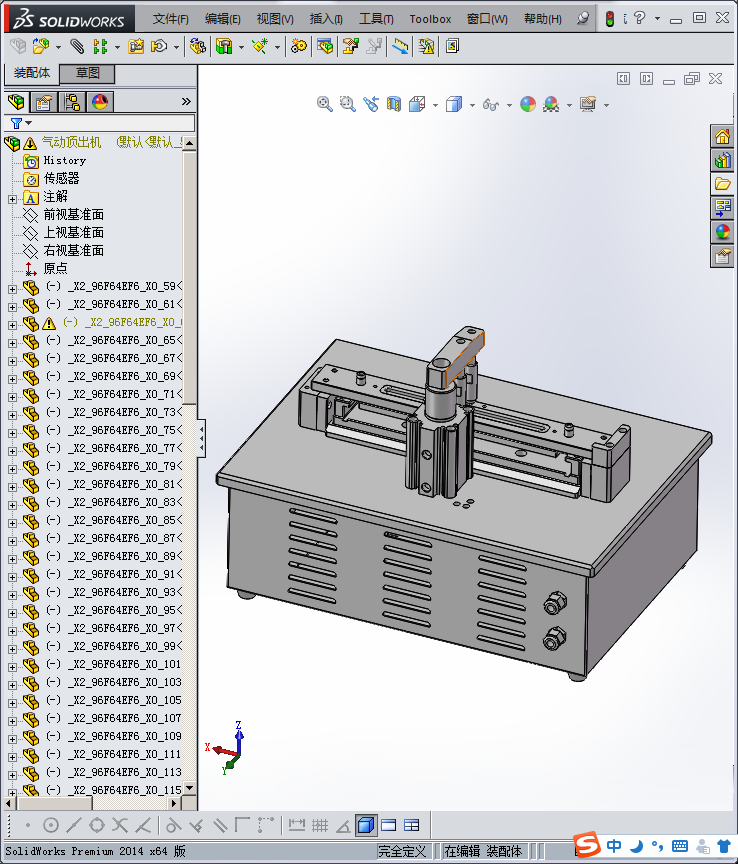Expand the 注解 annotations tree node
This screenshot has width=738, height=864.
[x=12, y=197]
